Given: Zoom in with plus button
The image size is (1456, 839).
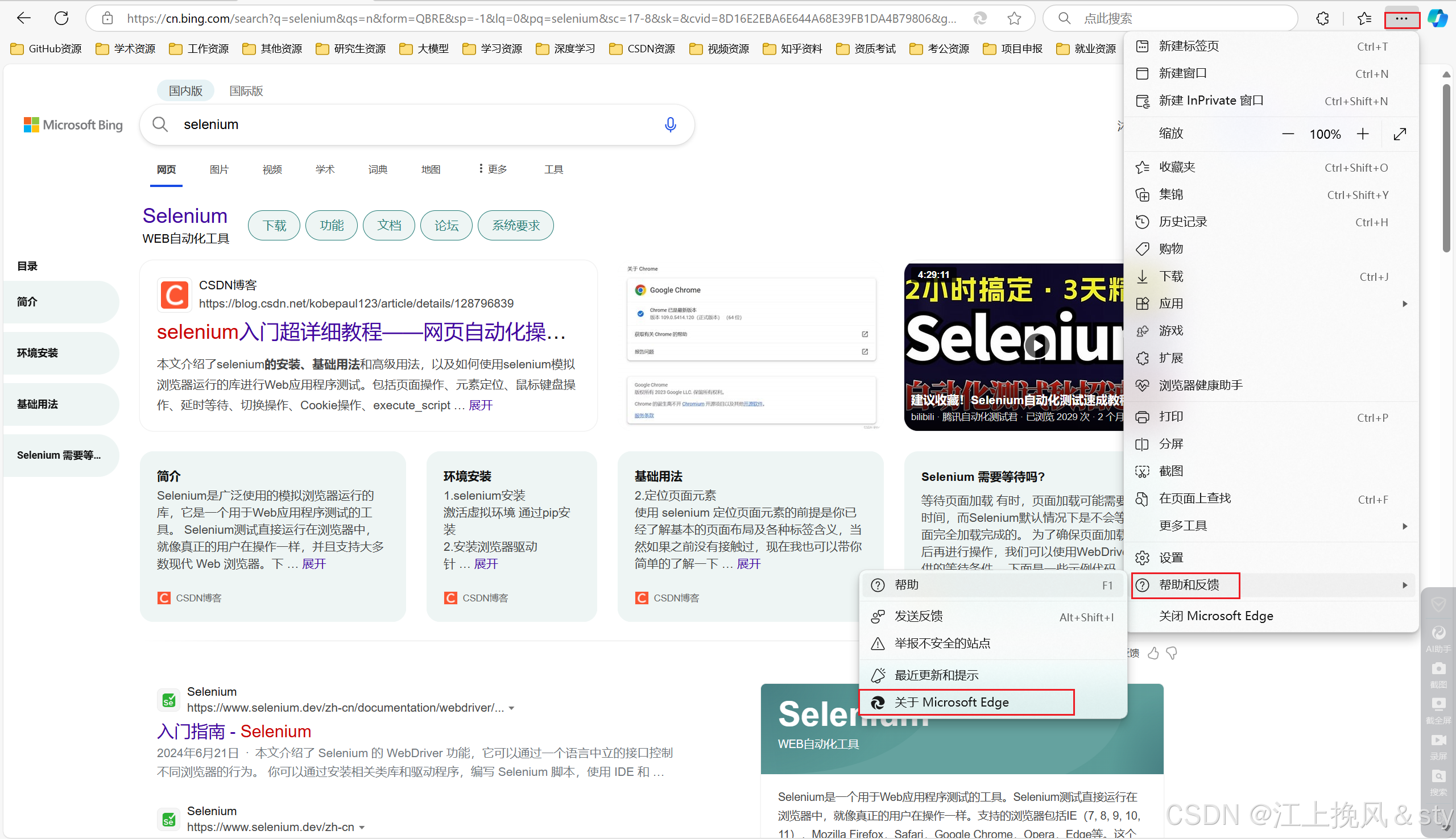Looking at the screenshot, I should click(1363, 134).
